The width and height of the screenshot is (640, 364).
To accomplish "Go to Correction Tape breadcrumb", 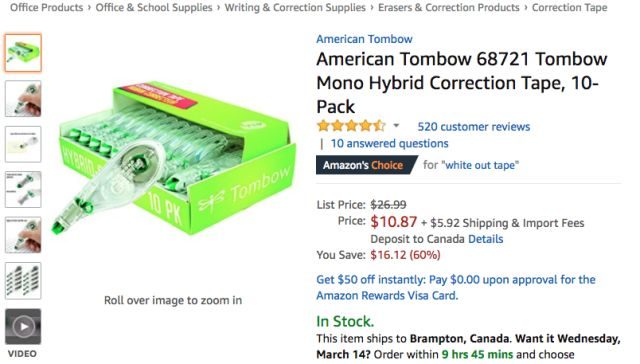I will tap(569, 7).
